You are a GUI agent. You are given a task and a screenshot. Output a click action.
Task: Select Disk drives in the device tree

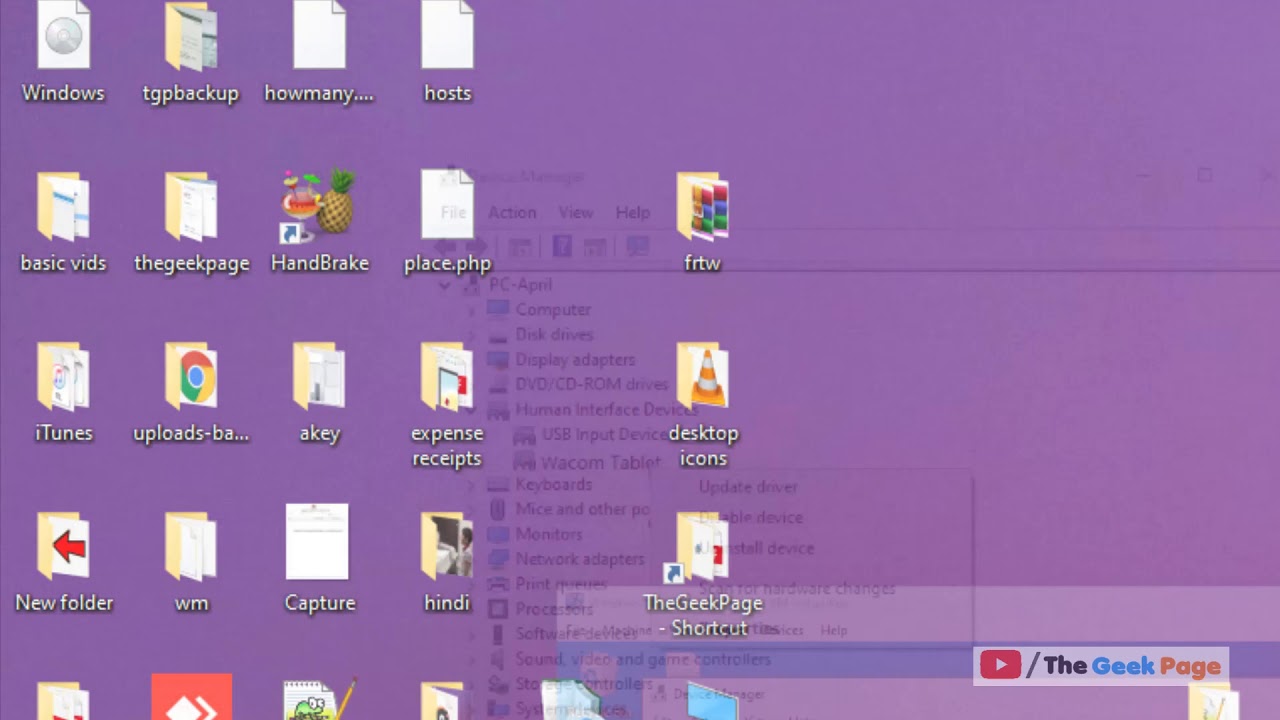[554, 334]
